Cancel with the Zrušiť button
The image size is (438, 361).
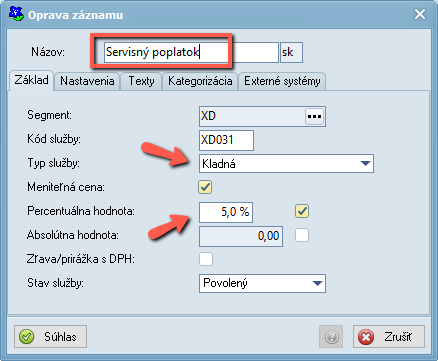389,337
